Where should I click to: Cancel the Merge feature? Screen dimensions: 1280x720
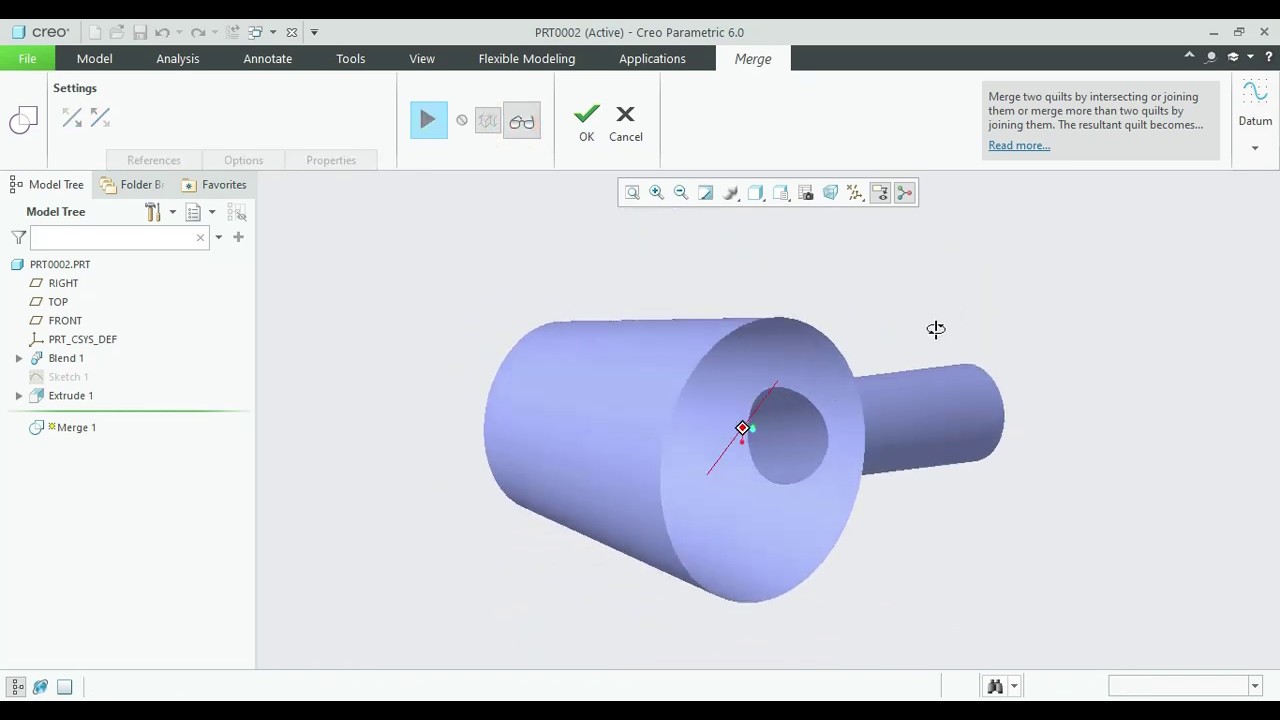point(626,122)
